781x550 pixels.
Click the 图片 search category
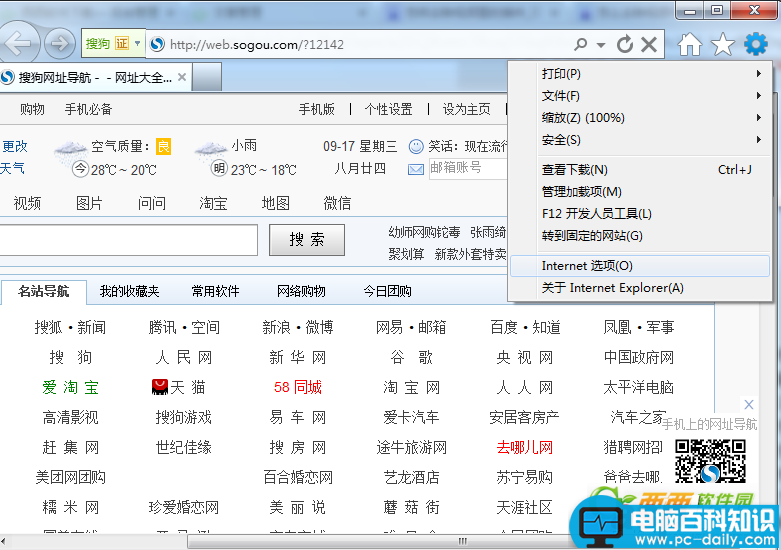[89, 203]
